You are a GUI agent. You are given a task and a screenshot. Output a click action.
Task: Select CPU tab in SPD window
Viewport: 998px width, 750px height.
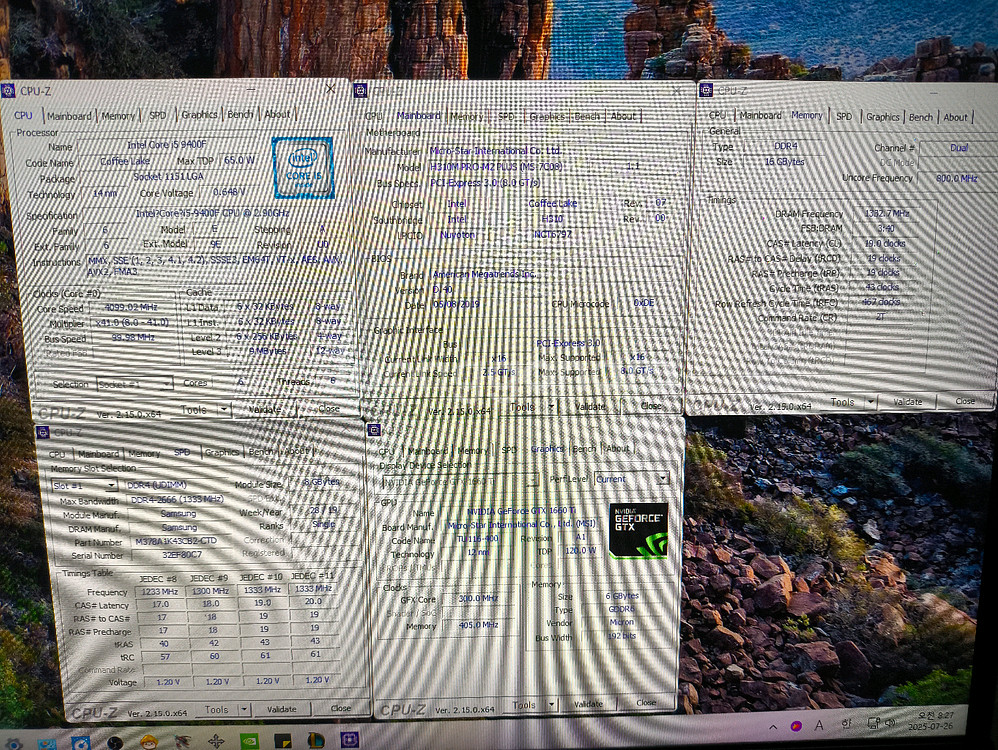pyautogui.click(x=57, y=454)
